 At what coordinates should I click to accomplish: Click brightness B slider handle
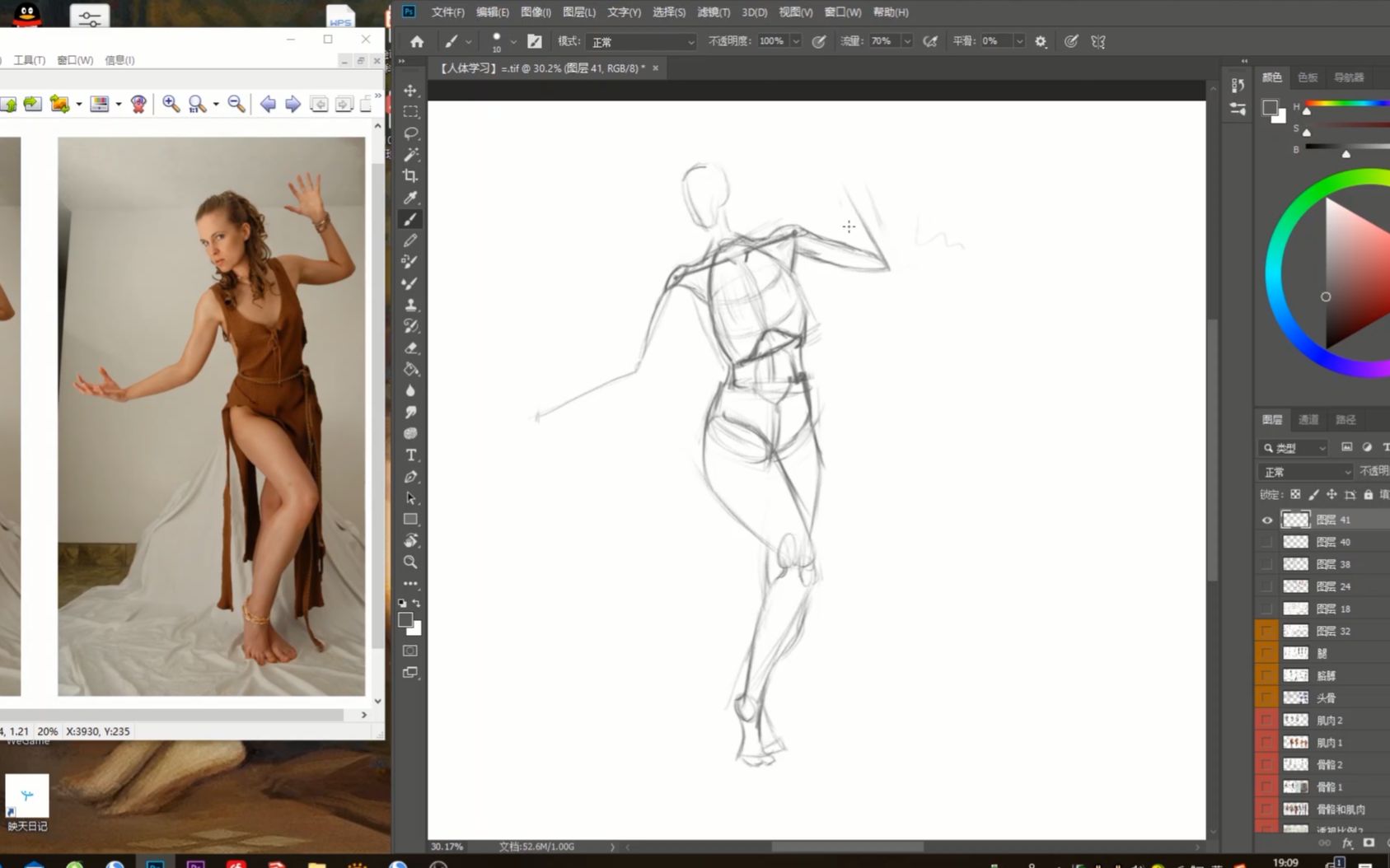coord(1346,154)
